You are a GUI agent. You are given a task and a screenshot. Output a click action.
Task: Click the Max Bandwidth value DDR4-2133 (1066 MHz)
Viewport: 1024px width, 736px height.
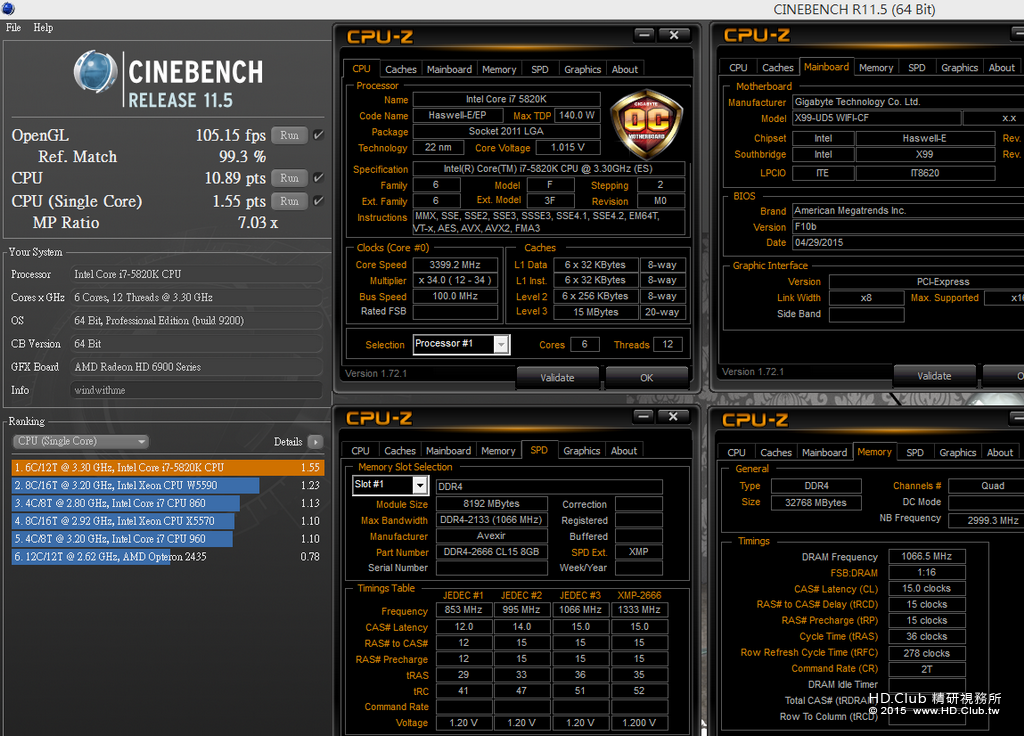492,520
